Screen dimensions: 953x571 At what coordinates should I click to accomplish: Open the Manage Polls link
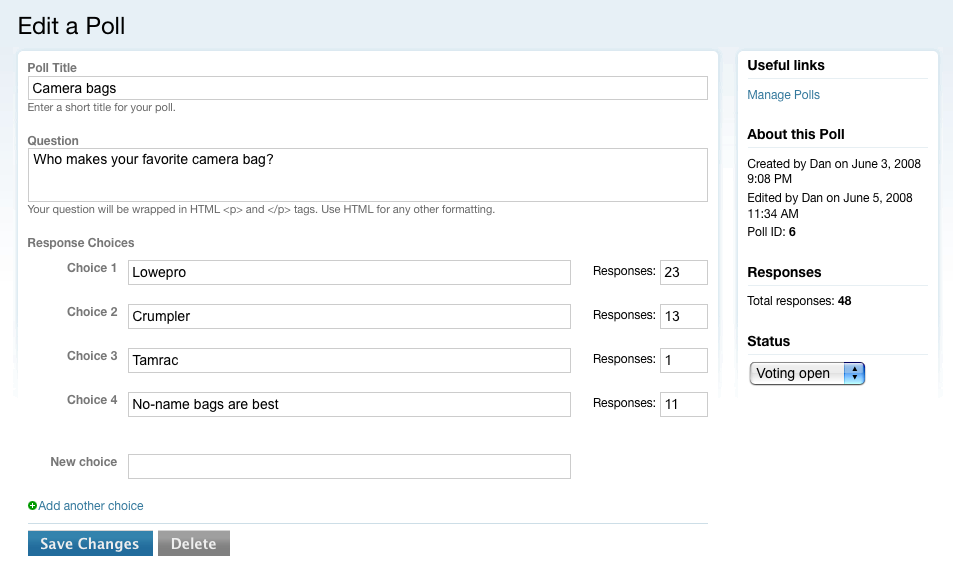click(783, 95)
